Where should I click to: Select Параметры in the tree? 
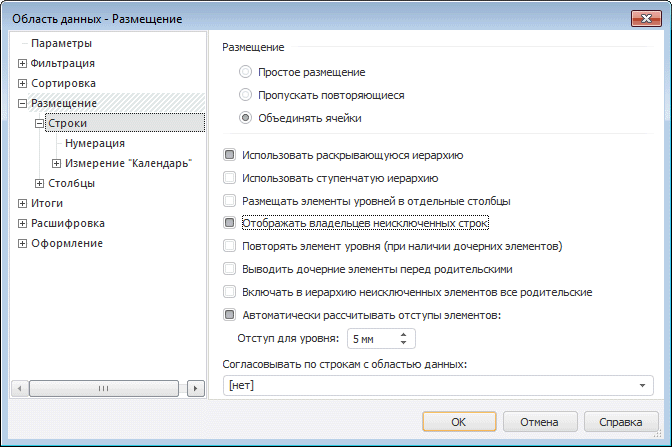tap(61, 43)
